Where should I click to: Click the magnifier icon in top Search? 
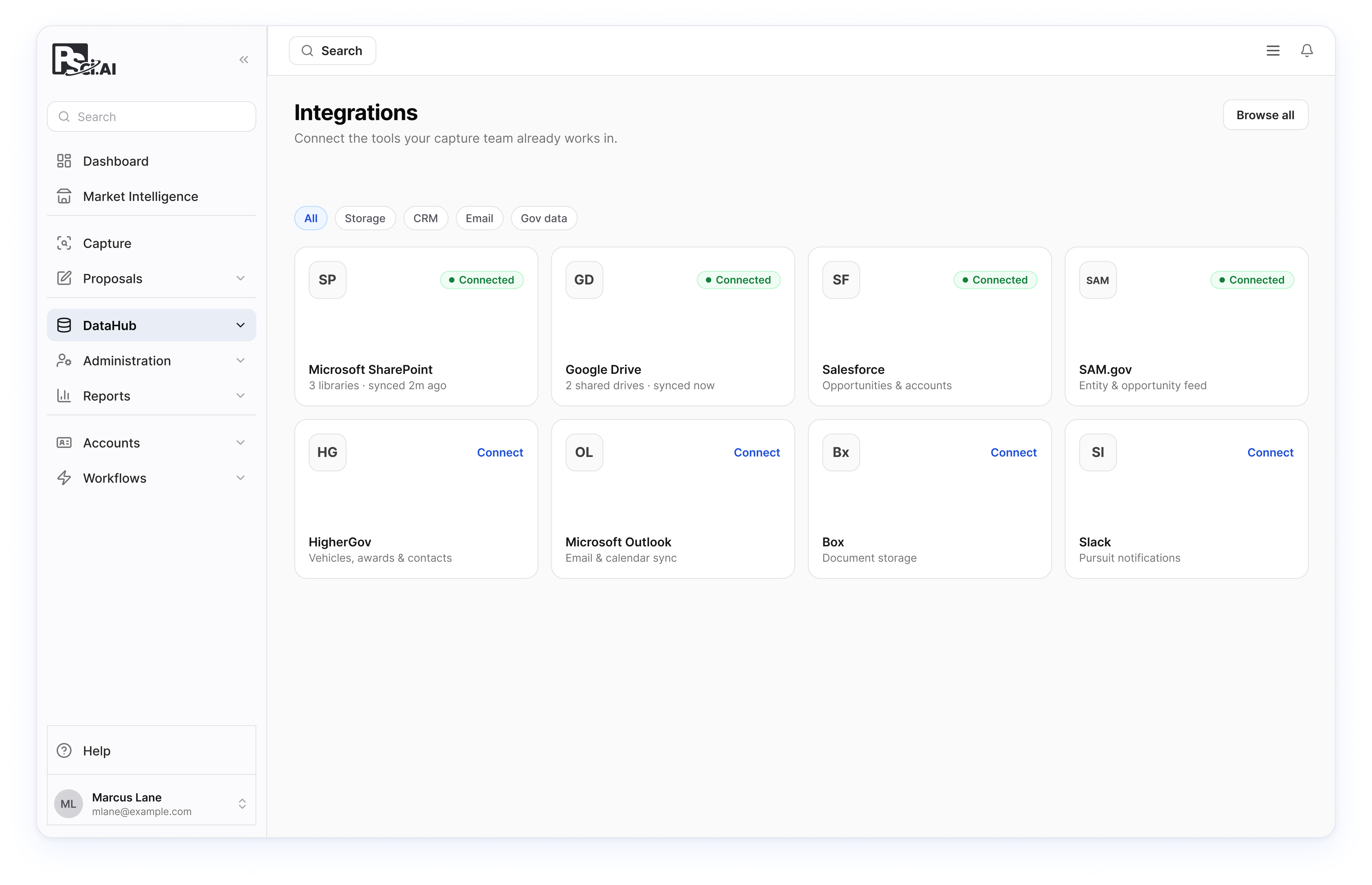(307, 51)
